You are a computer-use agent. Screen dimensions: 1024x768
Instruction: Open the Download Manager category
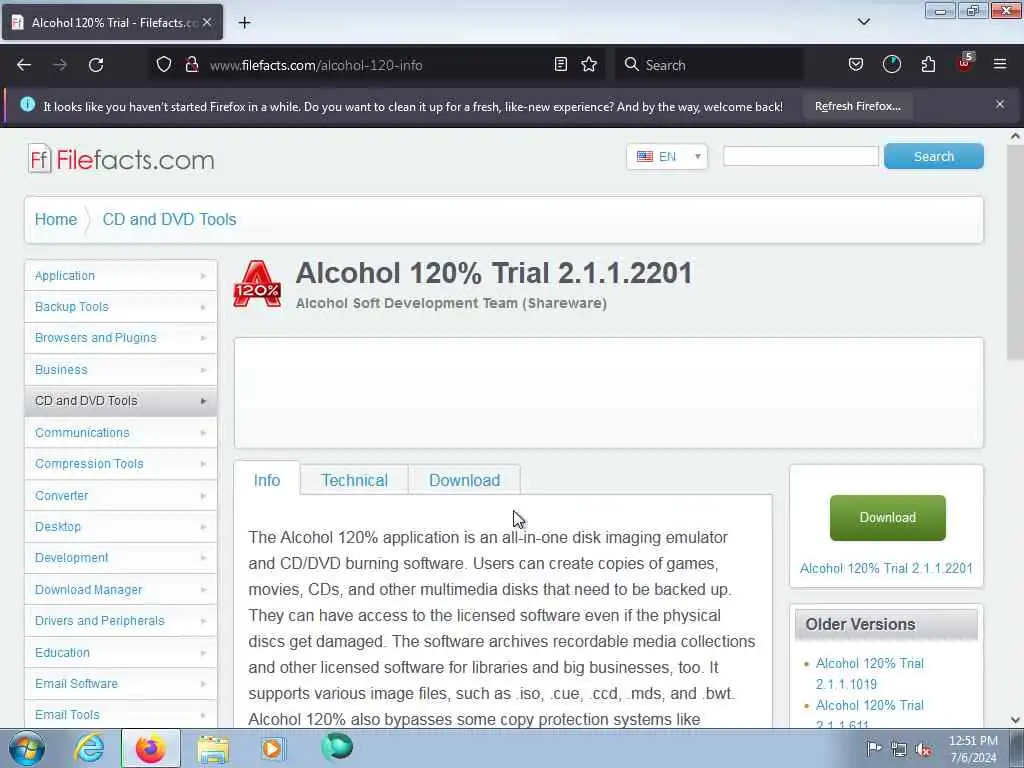click(121, 590)
